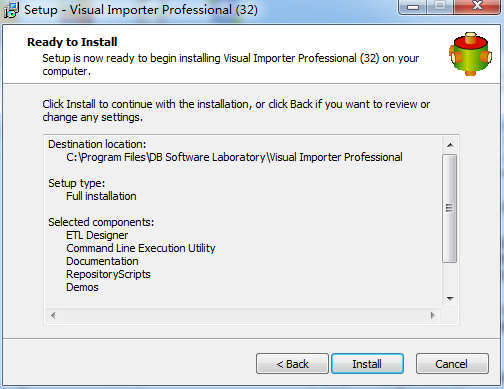Close the setup wizard window
The height and width of the screenshot is (389, 504).
click(477, 6)
